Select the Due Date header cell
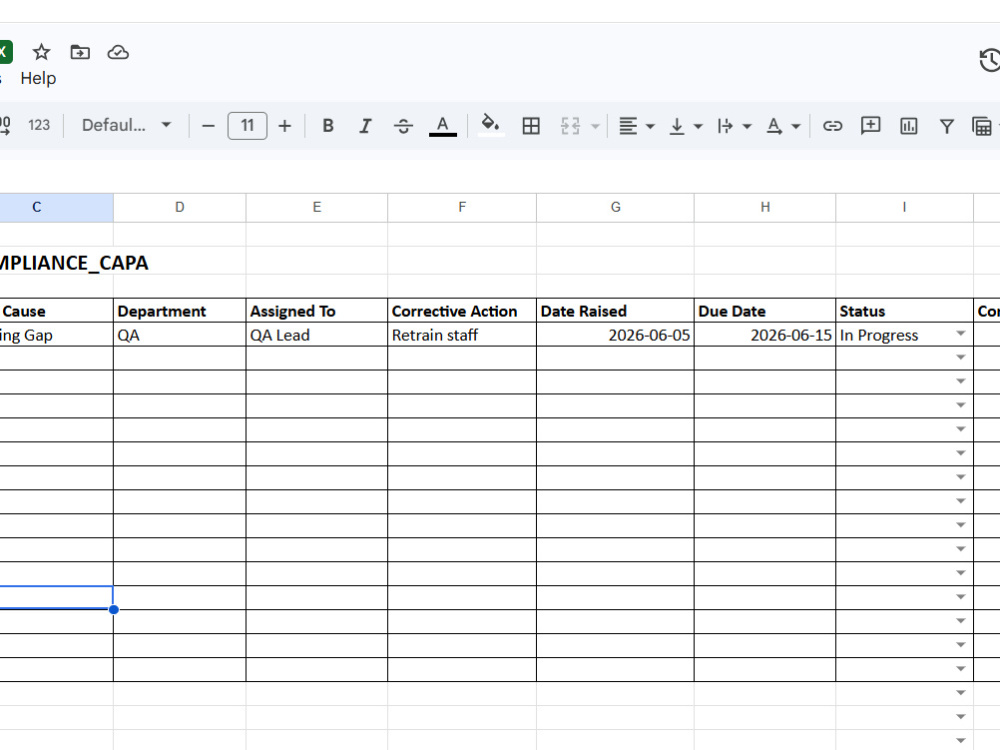 point(765,311)
